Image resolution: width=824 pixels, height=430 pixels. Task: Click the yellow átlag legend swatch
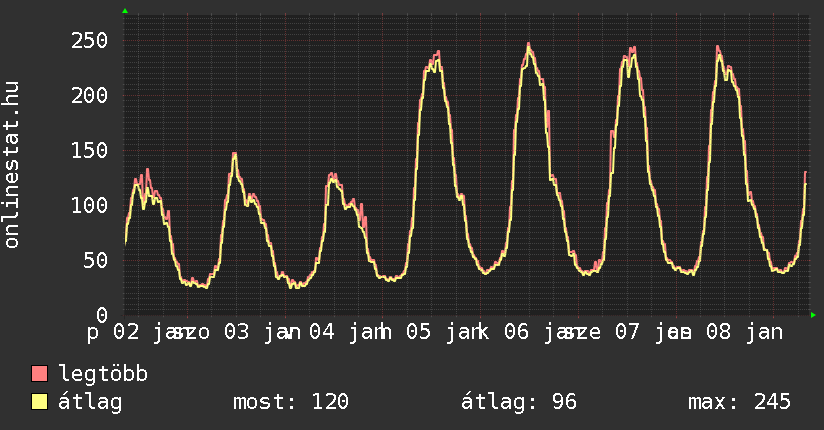pyautogui.click(x=40, y=402)
